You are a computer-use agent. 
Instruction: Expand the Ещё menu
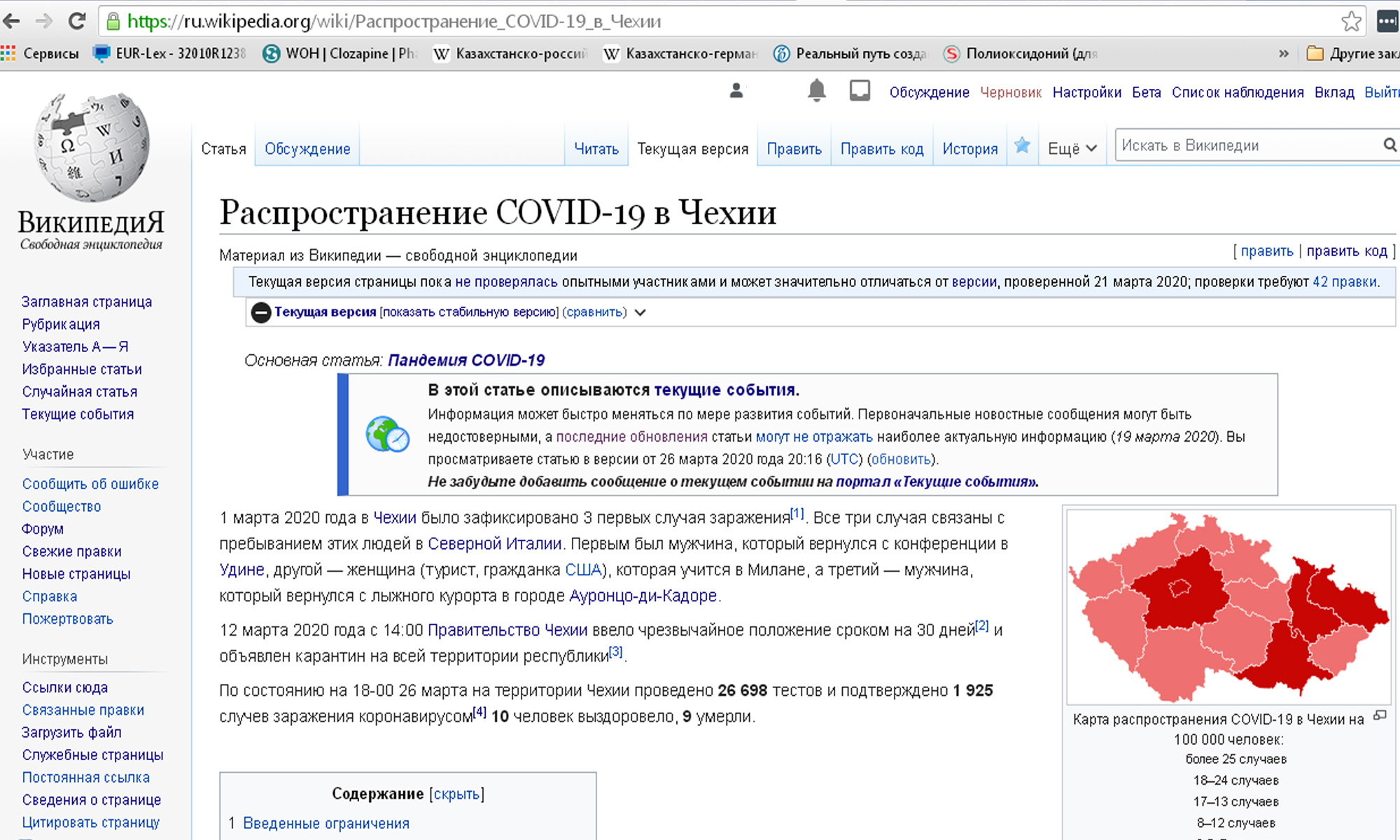coord(1072,148)
